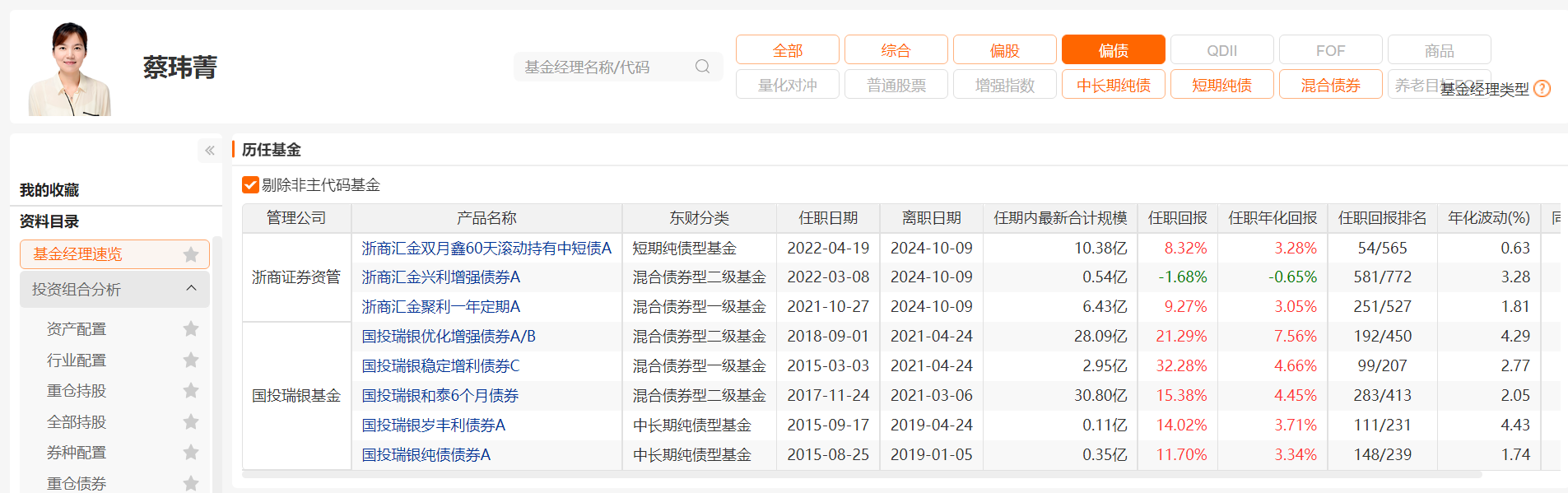The width and height of the screenshot is (1568, 493).
Task: Collapse the sidebar with double-chevron icon
Action: (x=210, y=150)
